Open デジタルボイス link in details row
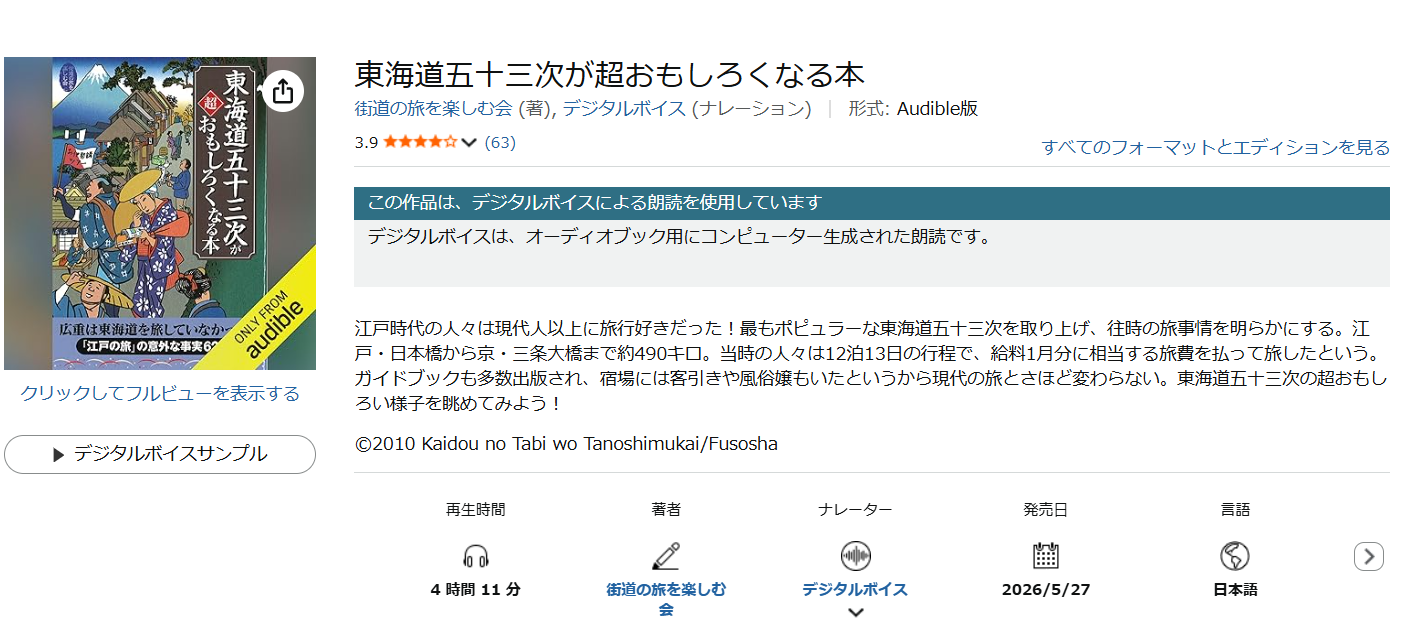This screenshot has height=625, width=1415. (x=855, y=589)
